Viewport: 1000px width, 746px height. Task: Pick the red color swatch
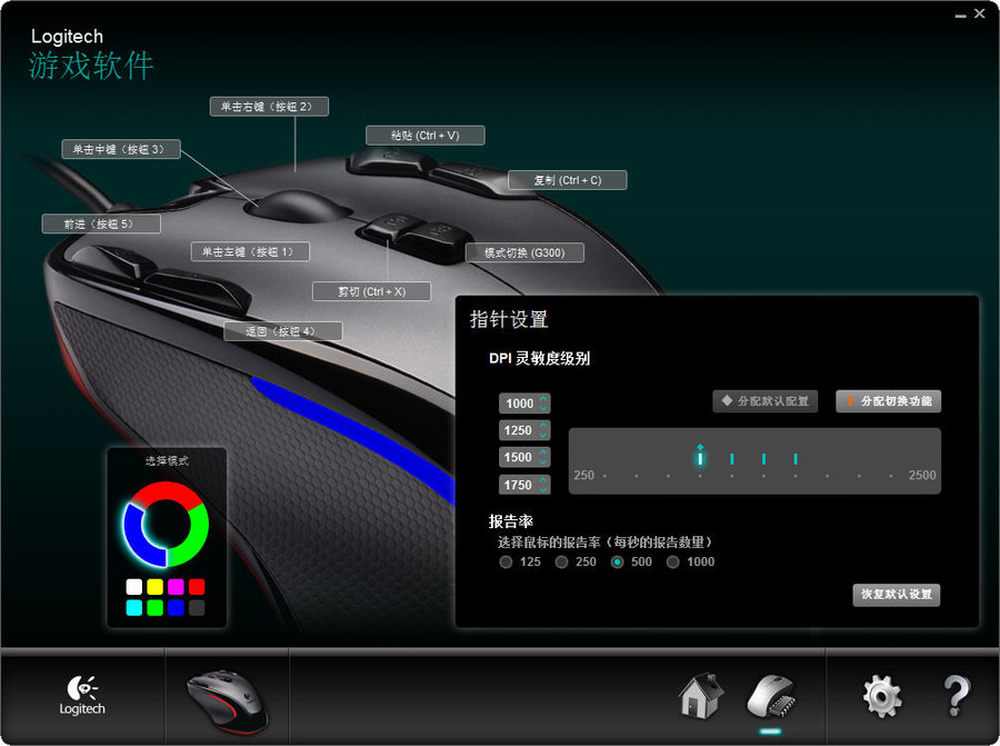197,587
